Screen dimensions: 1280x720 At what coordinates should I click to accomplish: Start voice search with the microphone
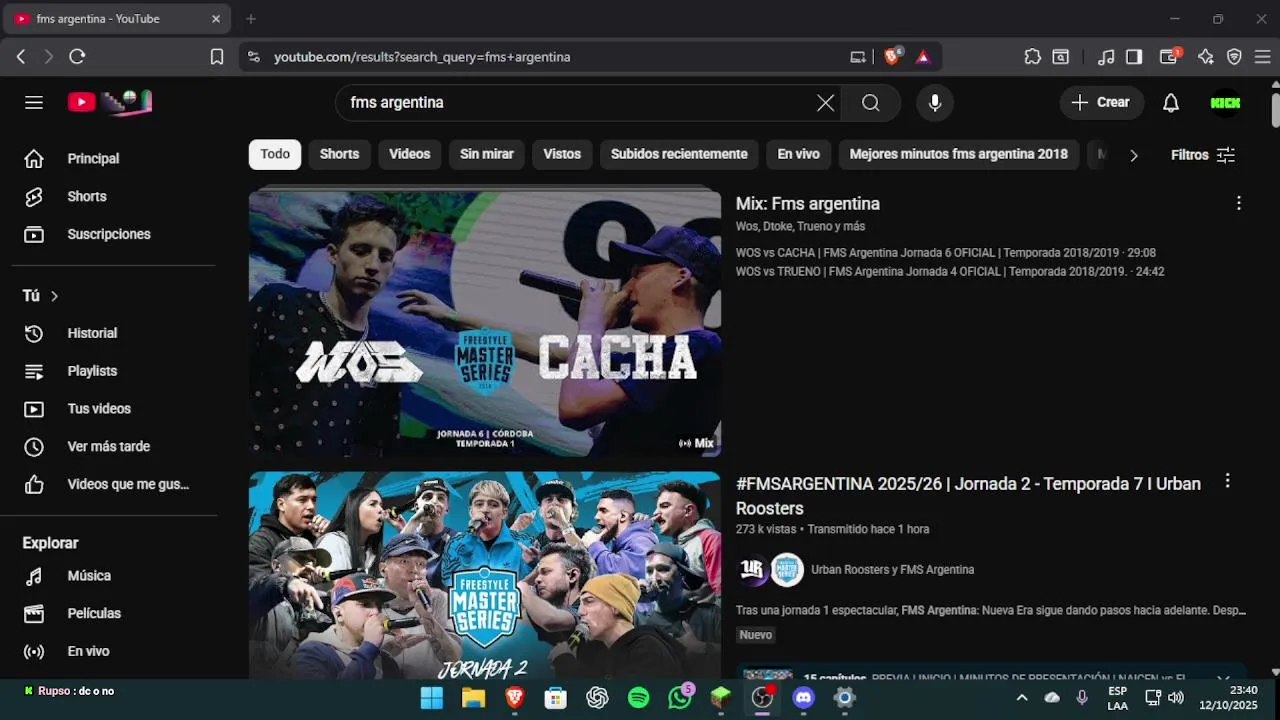point(935,103)
